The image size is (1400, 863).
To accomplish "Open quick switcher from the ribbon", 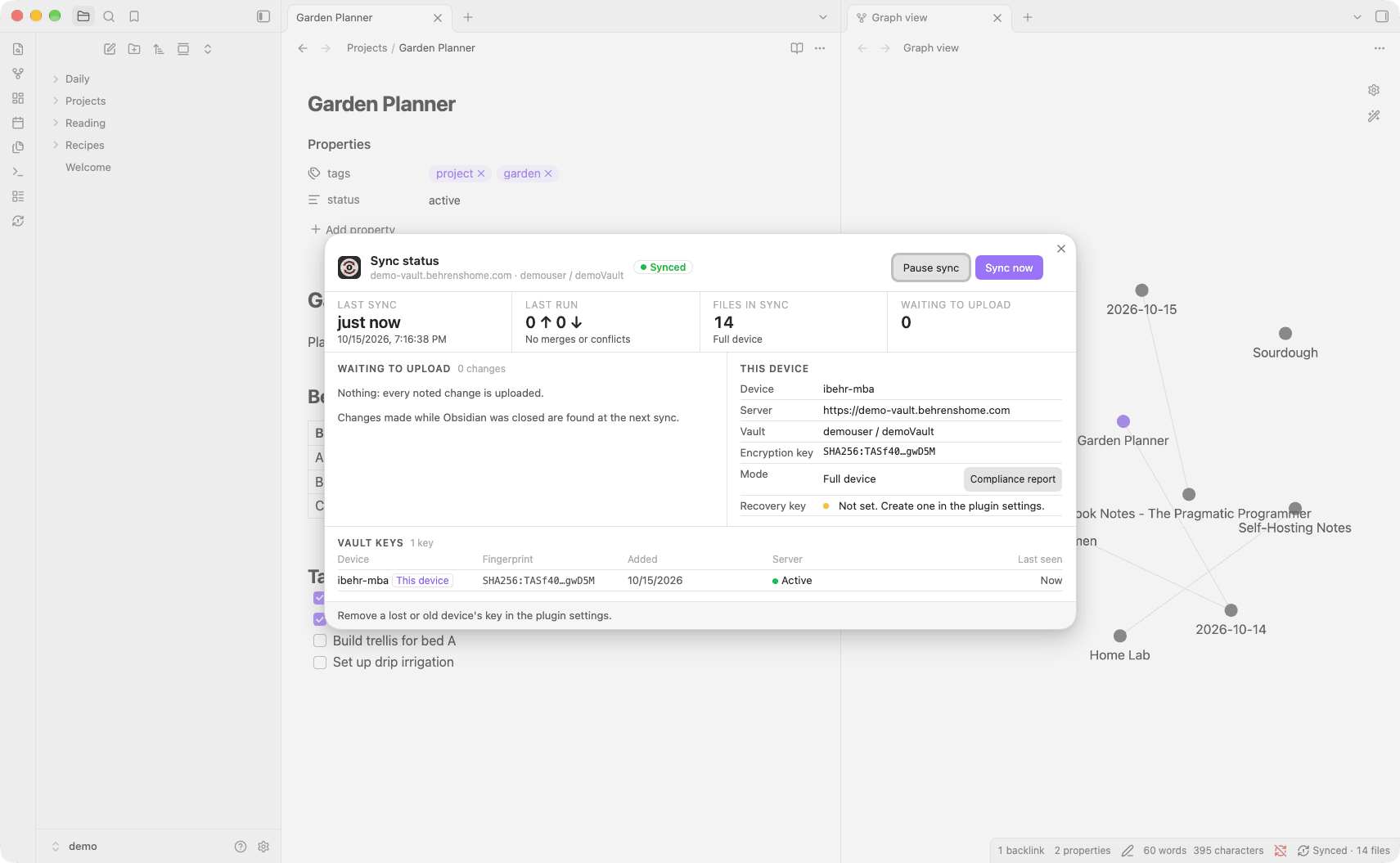I will tap(18, 49).
